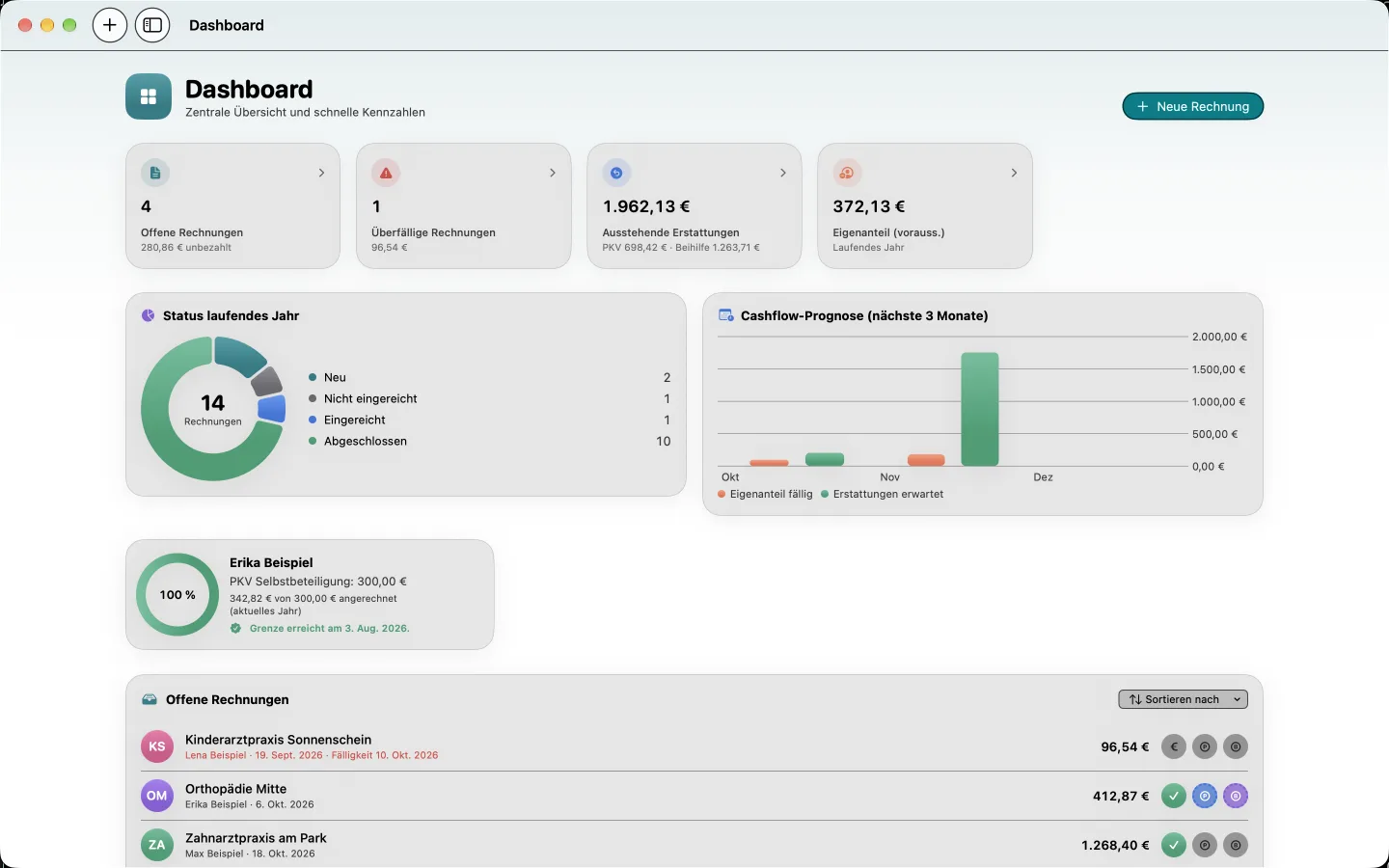Screen dimensions: 1389x868
Task: Click the OM avatar for Orthopädie Mitte
Action: pos(157,796)
